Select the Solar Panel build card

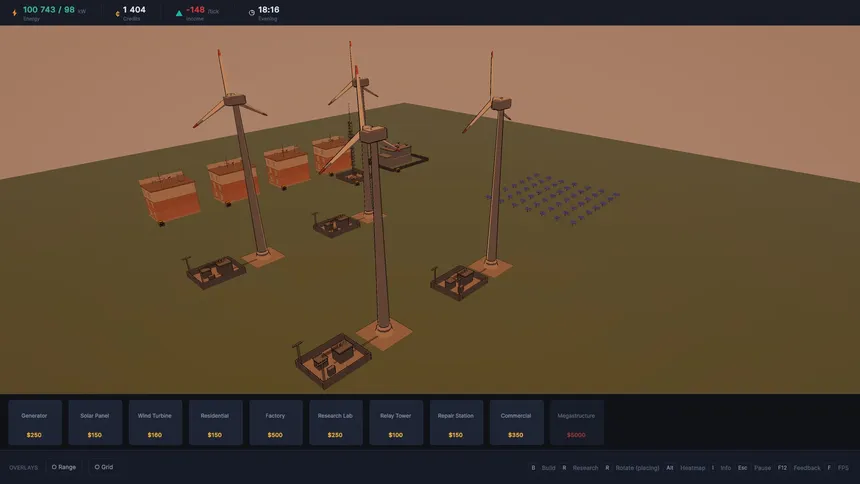pos(95,423)
